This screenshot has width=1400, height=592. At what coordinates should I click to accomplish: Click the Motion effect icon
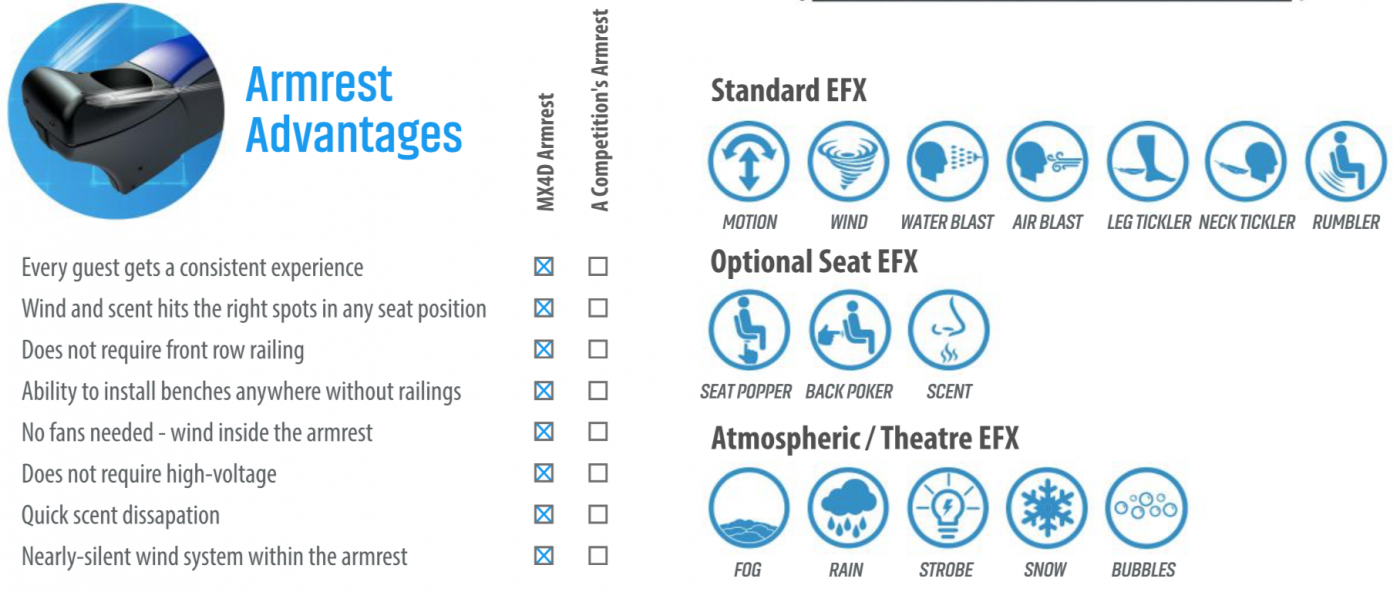(748, 162)
